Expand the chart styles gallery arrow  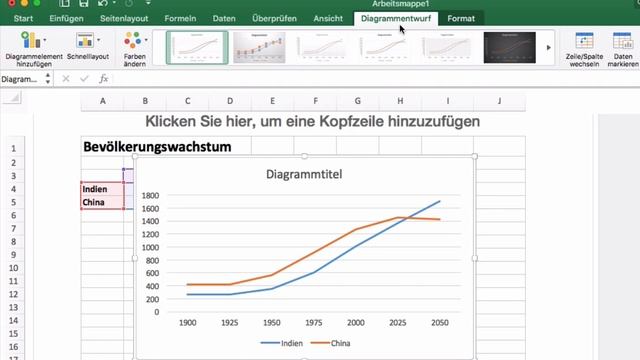(549, 48)
